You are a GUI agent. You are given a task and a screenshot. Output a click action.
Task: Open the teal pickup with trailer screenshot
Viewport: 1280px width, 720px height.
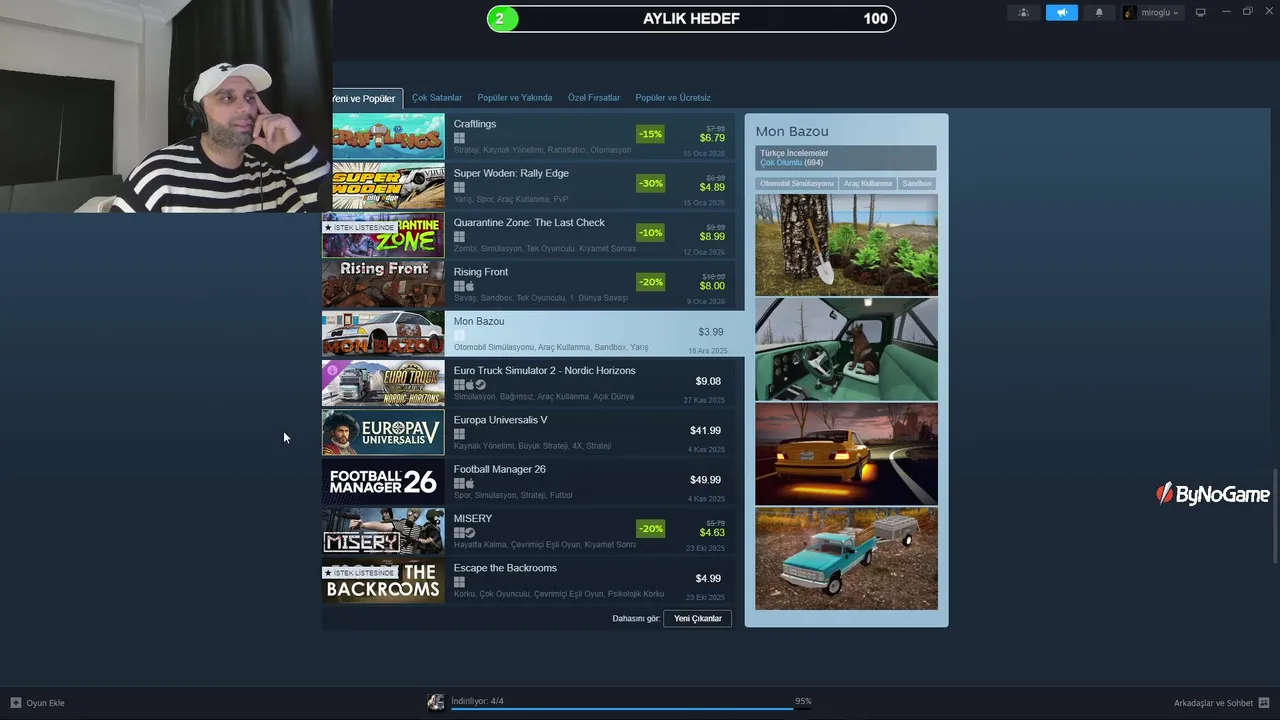point(846,558)
